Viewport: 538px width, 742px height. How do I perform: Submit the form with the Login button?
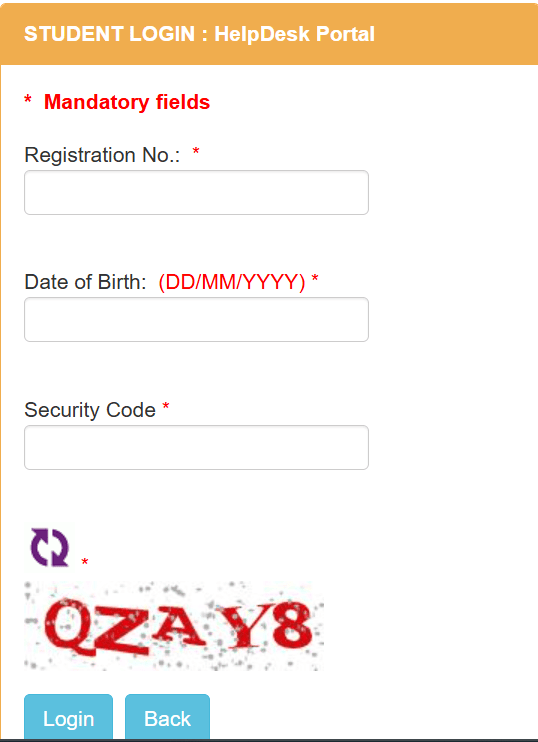tap(69, 718)
